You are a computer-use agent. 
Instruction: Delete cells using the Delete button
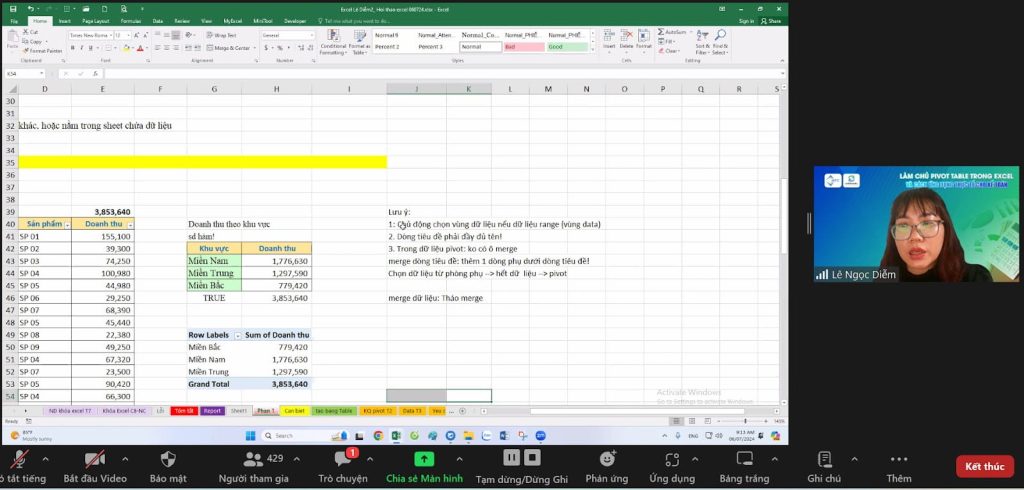tap(626, 42)
